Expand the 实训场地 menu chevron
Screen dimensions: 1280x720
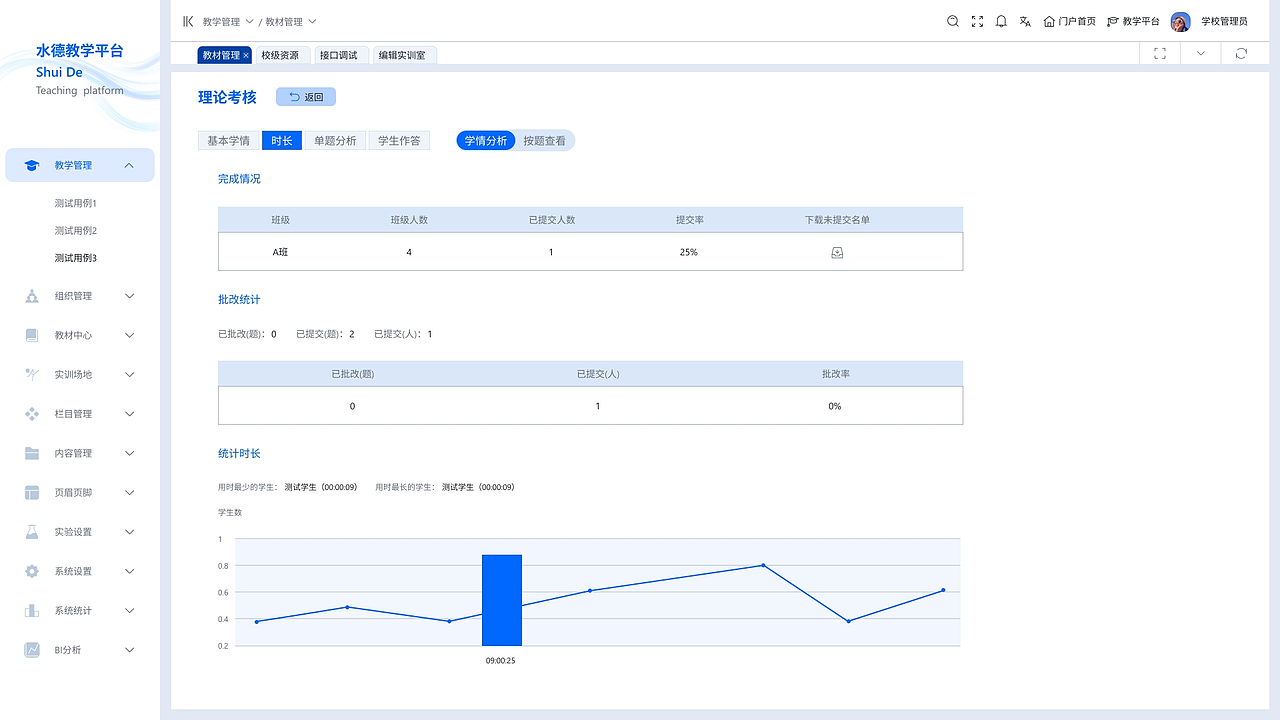(129, 374)
